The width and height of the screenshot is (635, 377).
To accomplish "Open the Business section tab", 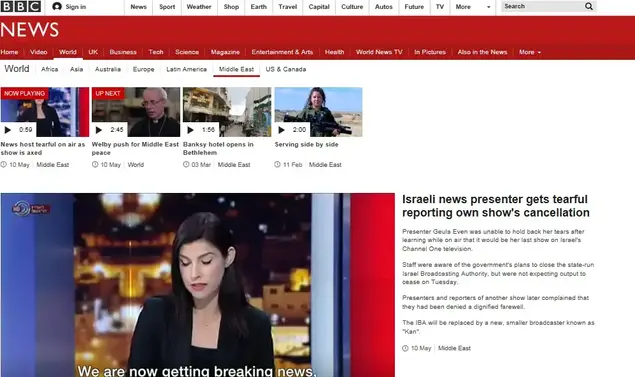I will click(x=123, y=52).
